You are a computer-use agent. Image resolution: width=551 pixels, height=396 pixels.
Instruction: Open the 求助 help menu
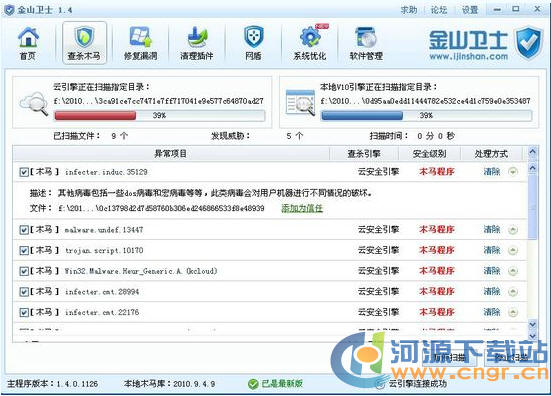[409, 10]
